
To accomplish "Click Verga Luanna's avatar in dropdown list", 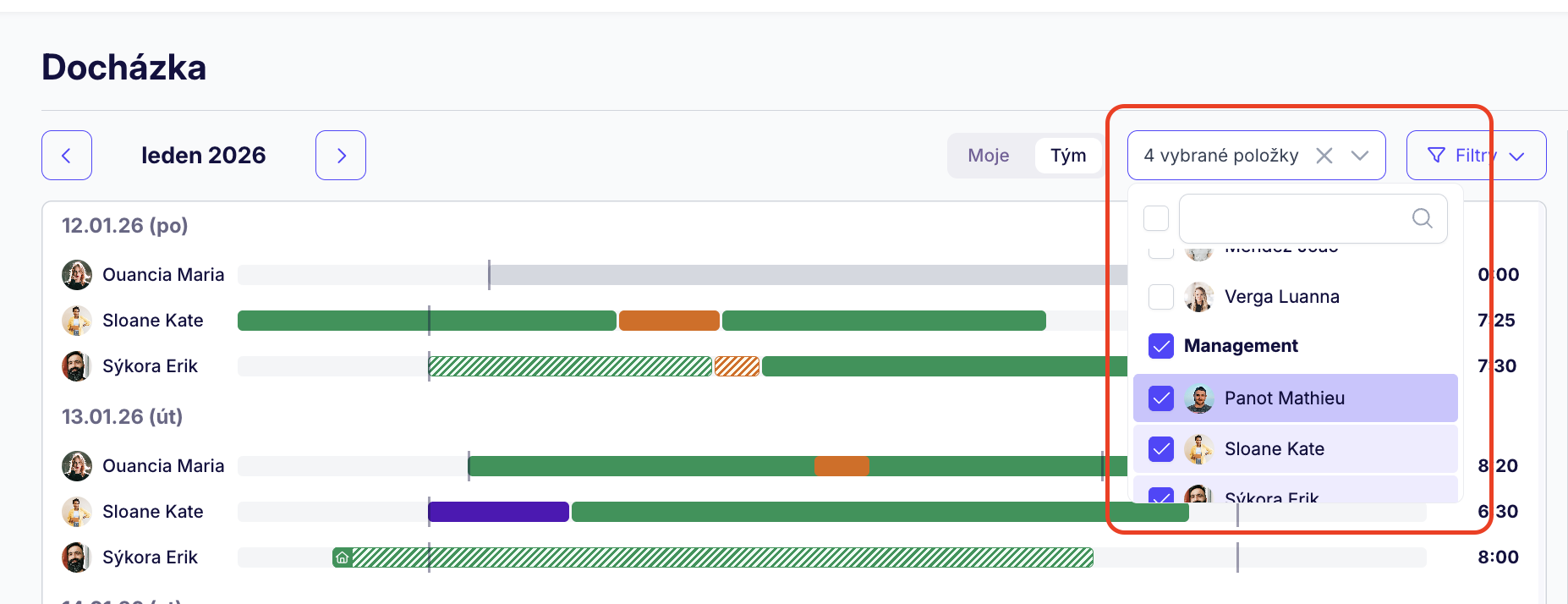I will point(1198,297).
